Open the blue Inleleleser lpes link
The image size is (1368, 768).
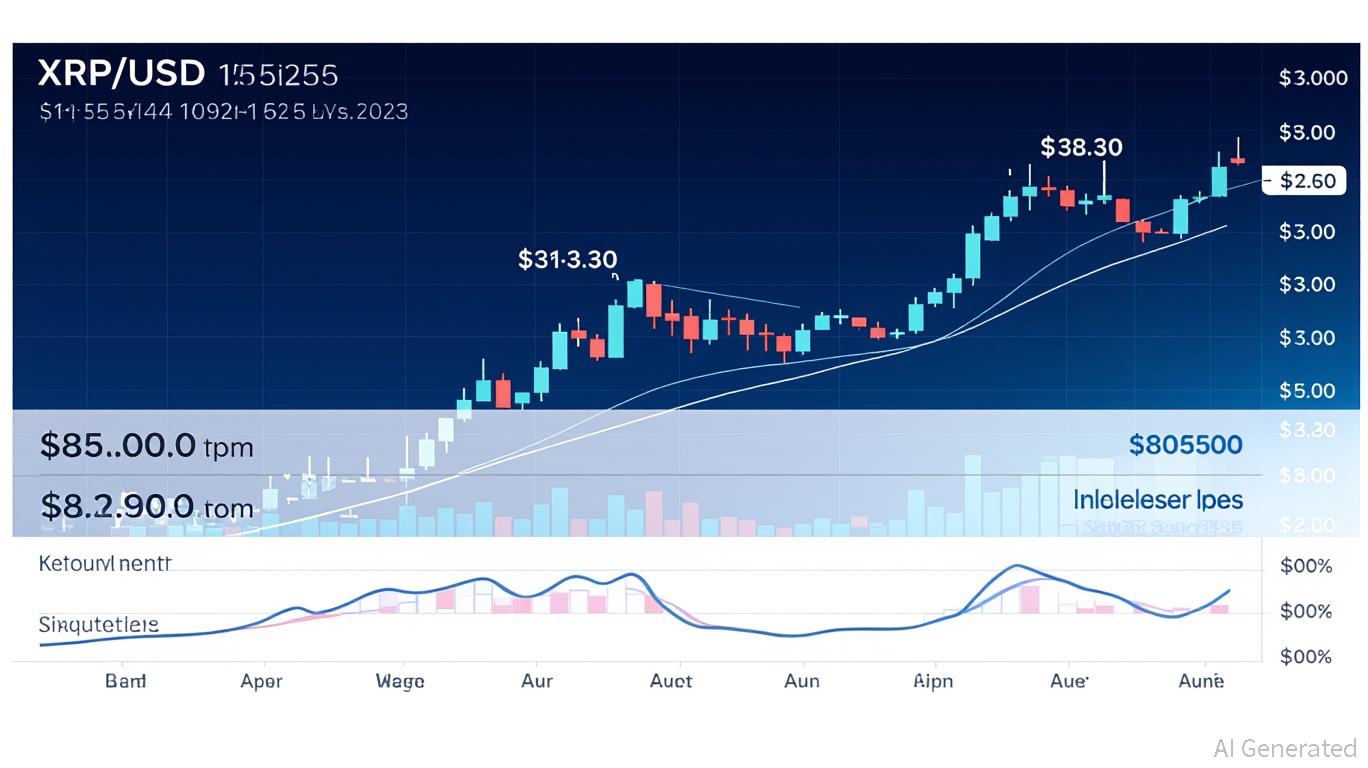click(x=1157, y=499)
